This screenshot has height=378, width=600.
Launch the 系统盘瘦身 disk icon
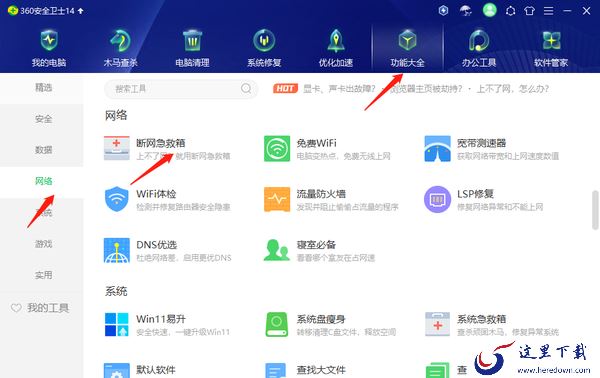[277, 324]
